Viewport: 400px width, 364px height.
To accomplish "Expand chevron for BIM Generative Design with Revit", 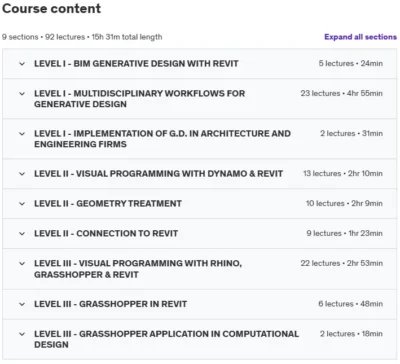I will pyautogui.click(x=22, y=64).
